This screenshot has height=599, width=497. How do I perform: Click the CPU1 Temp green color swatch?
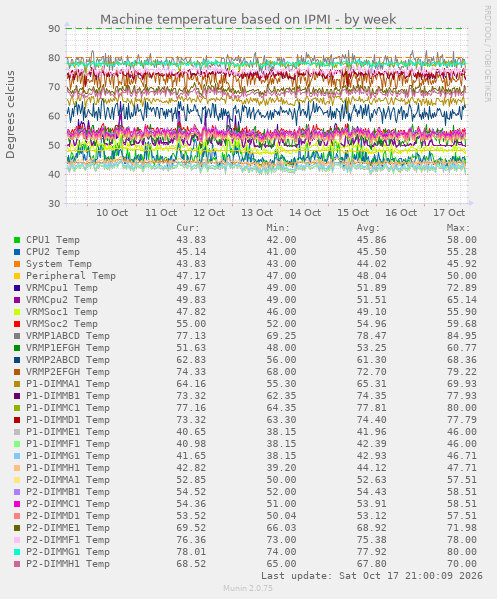tap(17, 240)
